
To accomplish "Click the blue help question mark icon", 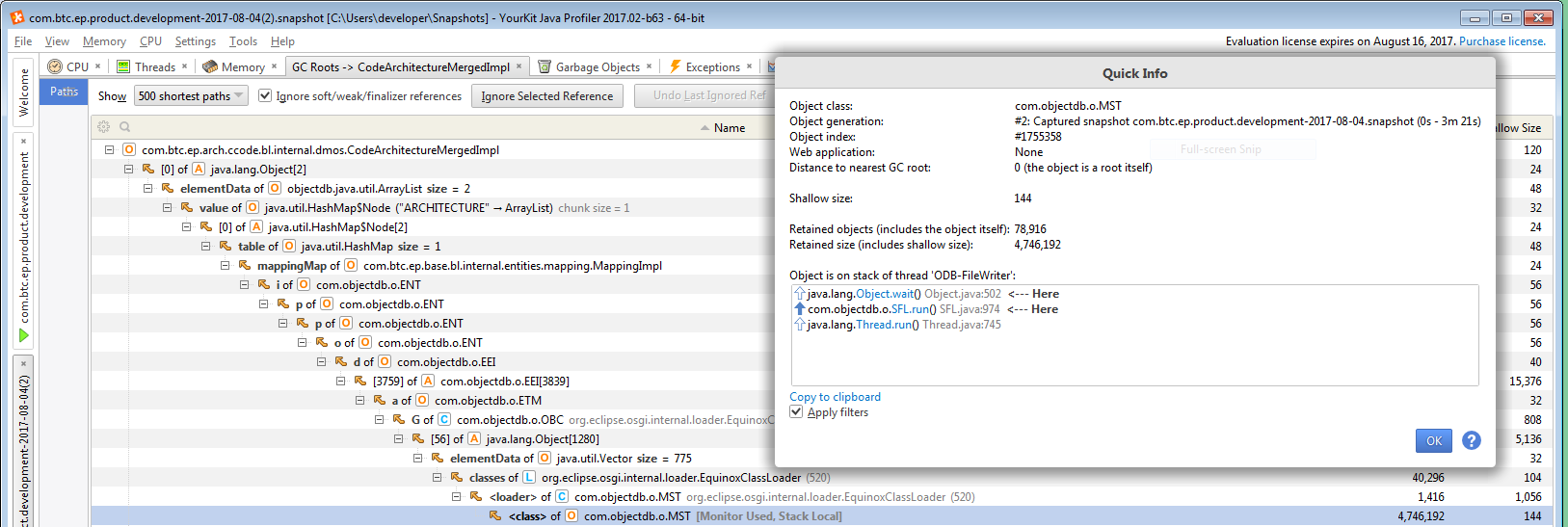I will [x=1471, y=440].
